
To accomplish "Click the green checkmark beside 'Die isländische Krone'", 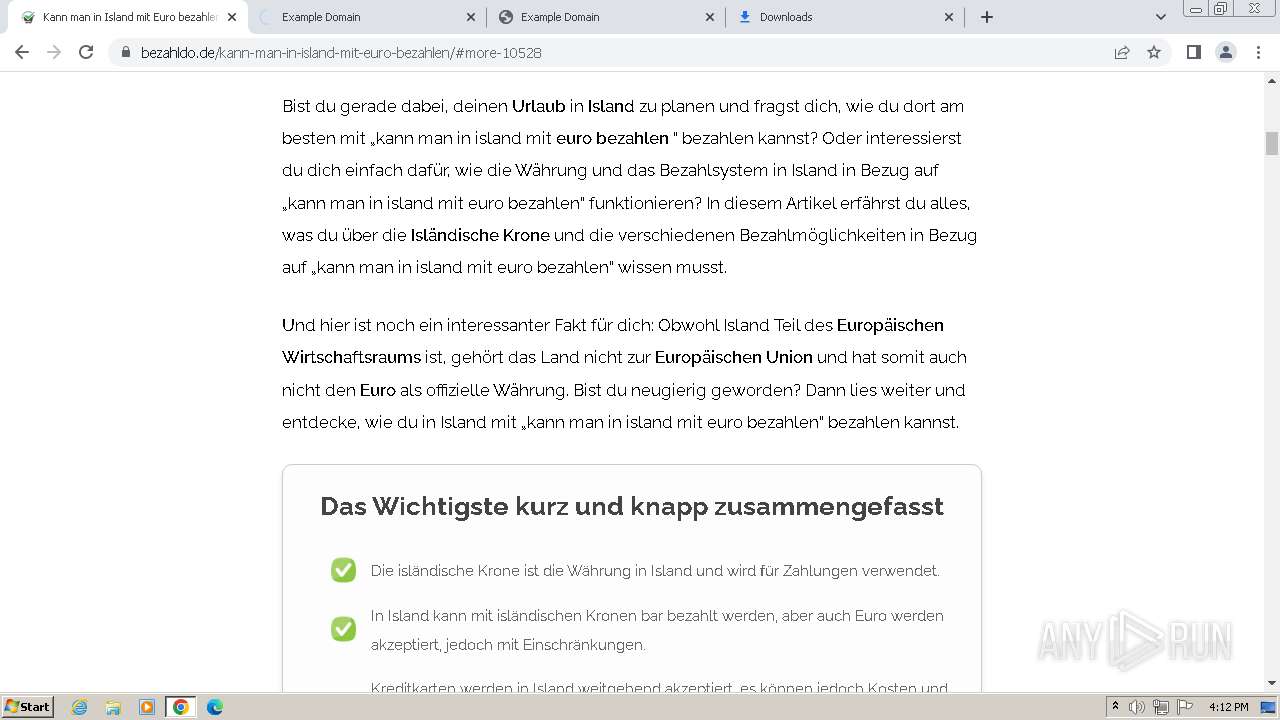I will click(343, 570).
